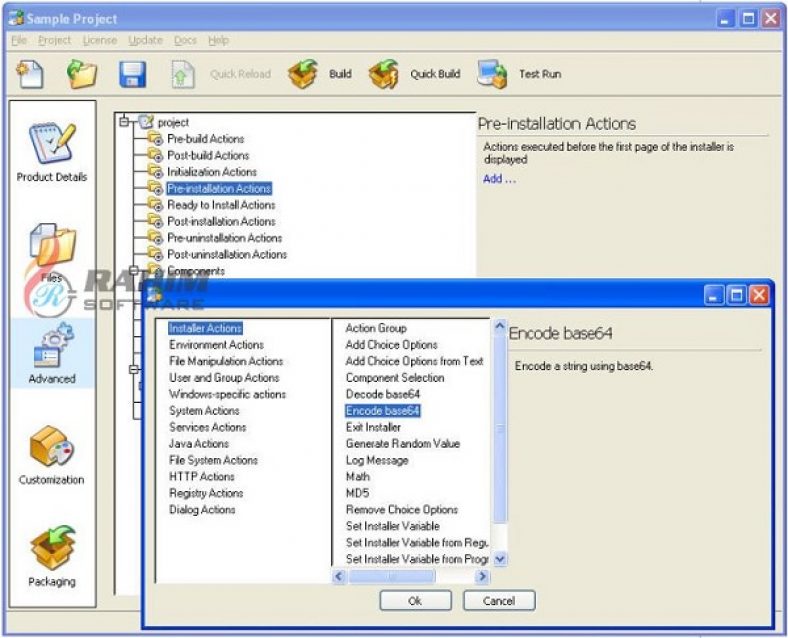Click the Cancel button in the dialog
The image size is (788, 638).
pos(499,600)
